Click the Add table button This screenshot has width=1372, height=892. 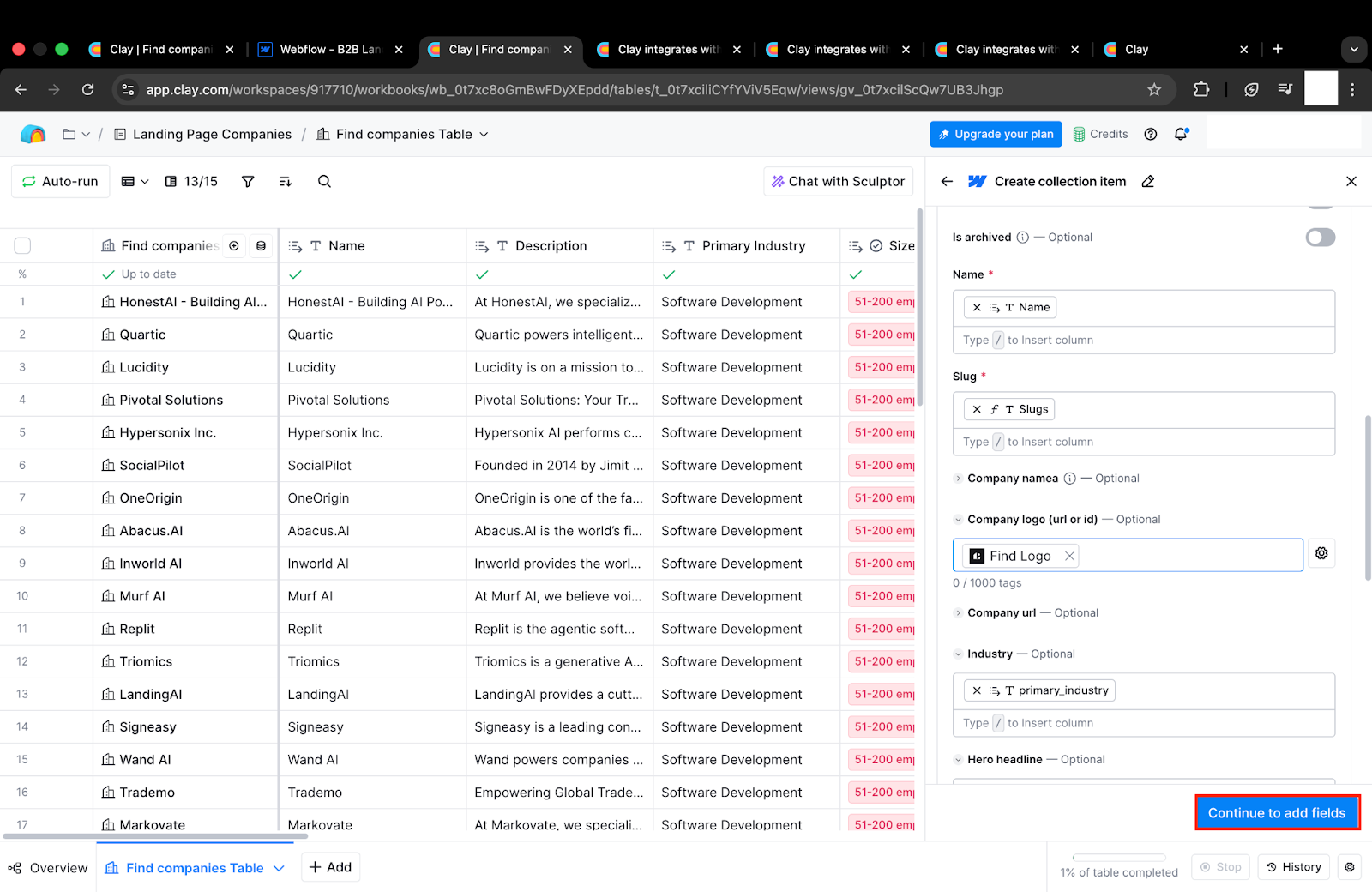click(330, 867)
